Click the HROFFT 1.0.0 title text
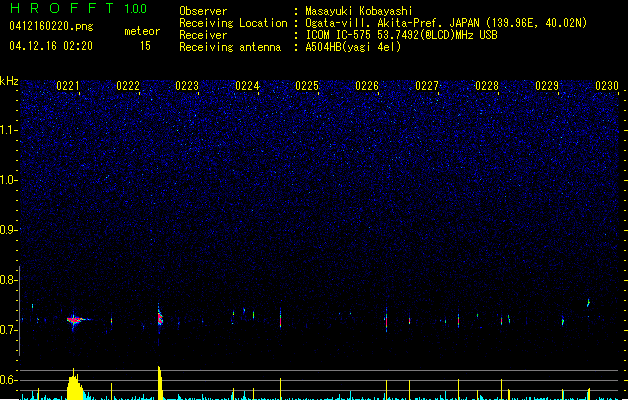 78,8
